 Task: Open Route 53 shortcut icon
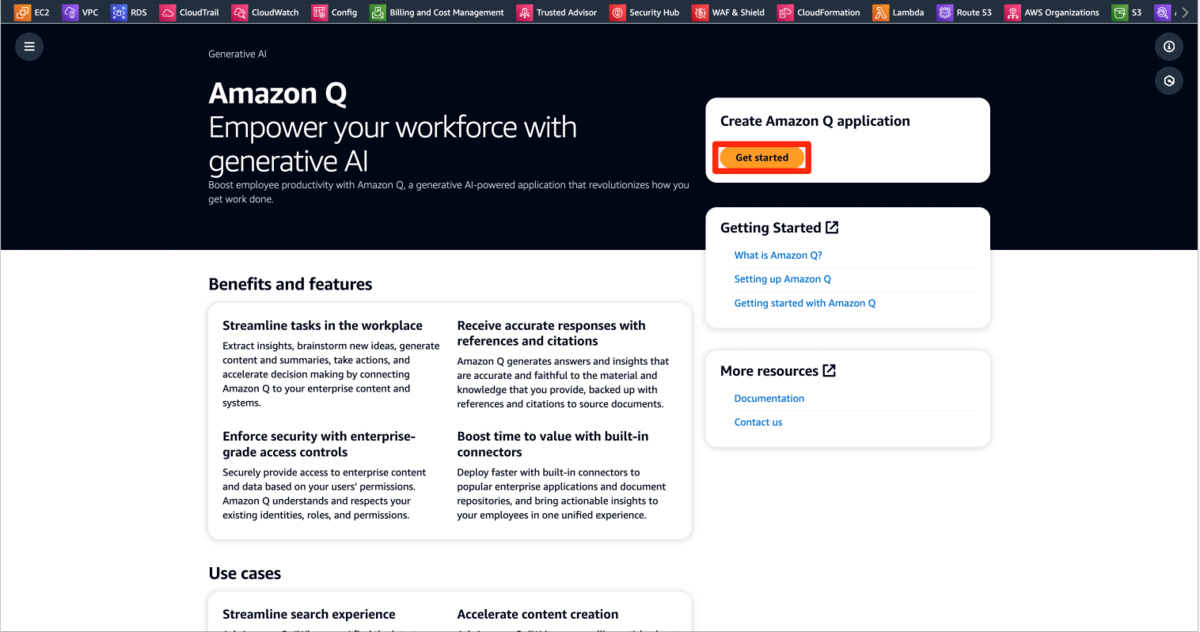pos(944,13)
